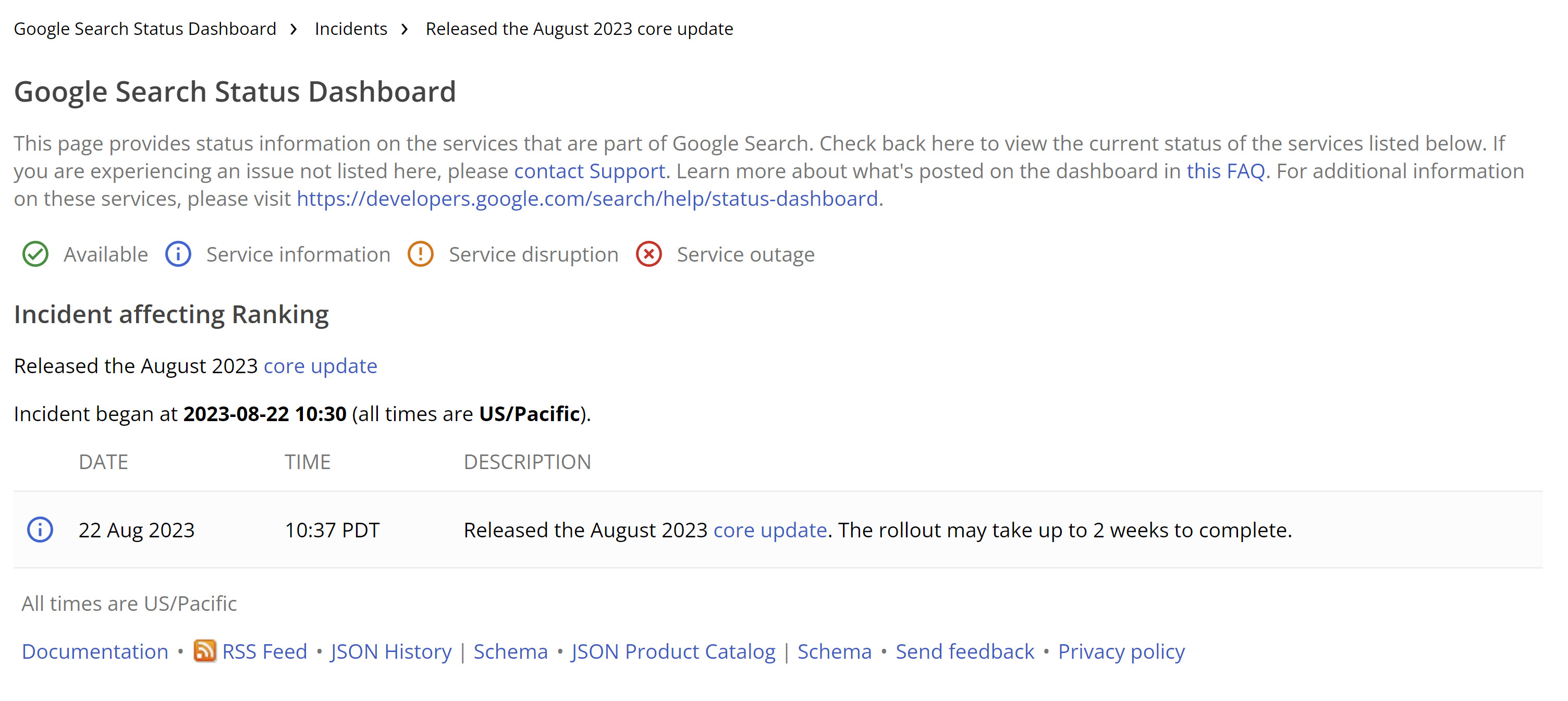The width and height of the screenshot is (1568, 701).
Task: Click Send feedback
Action: [964, 650]
